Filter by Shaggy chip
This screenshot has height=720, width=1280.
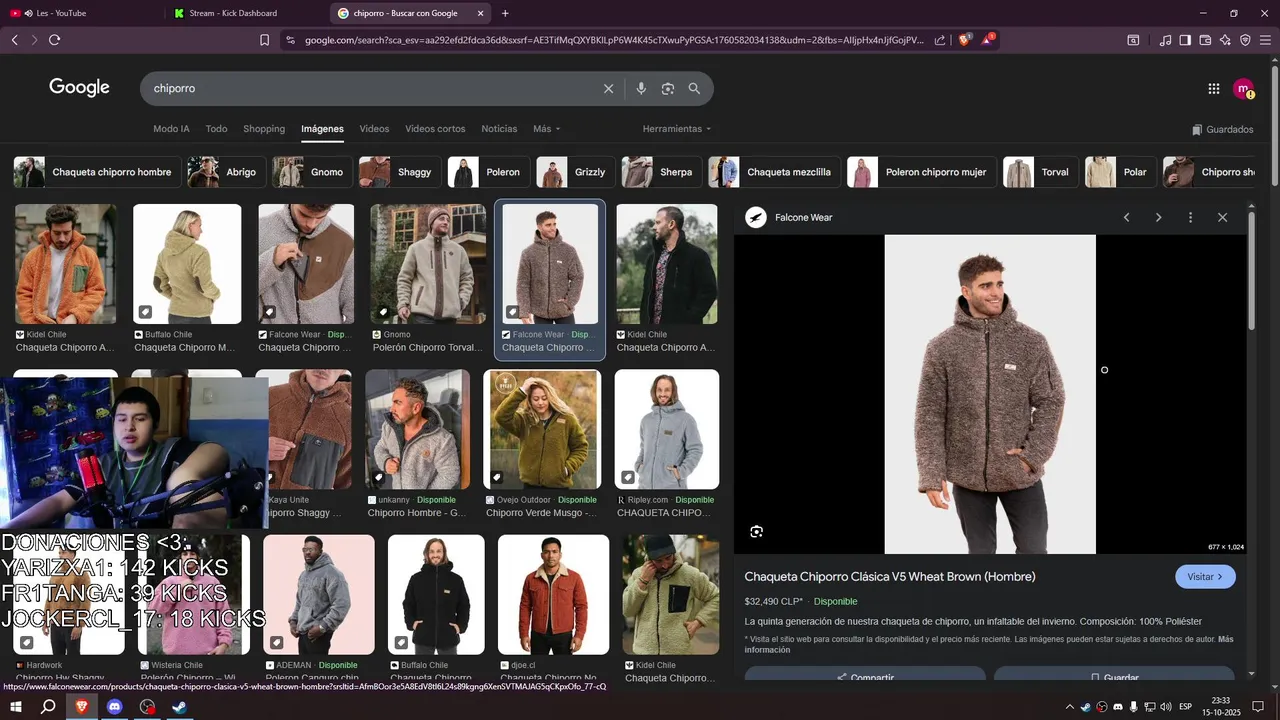(400, 172)
